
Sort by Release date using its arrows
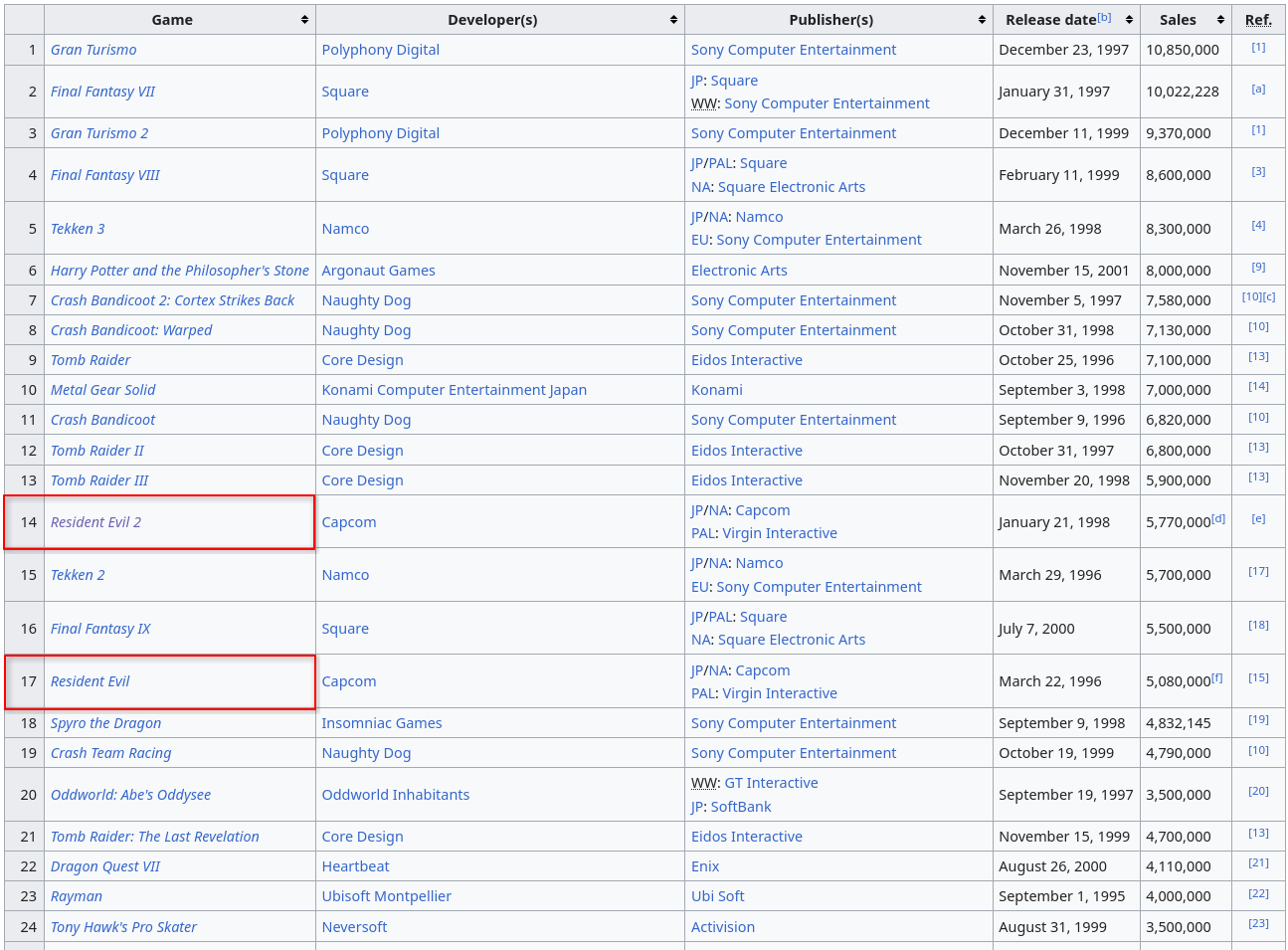(1129, 20)
